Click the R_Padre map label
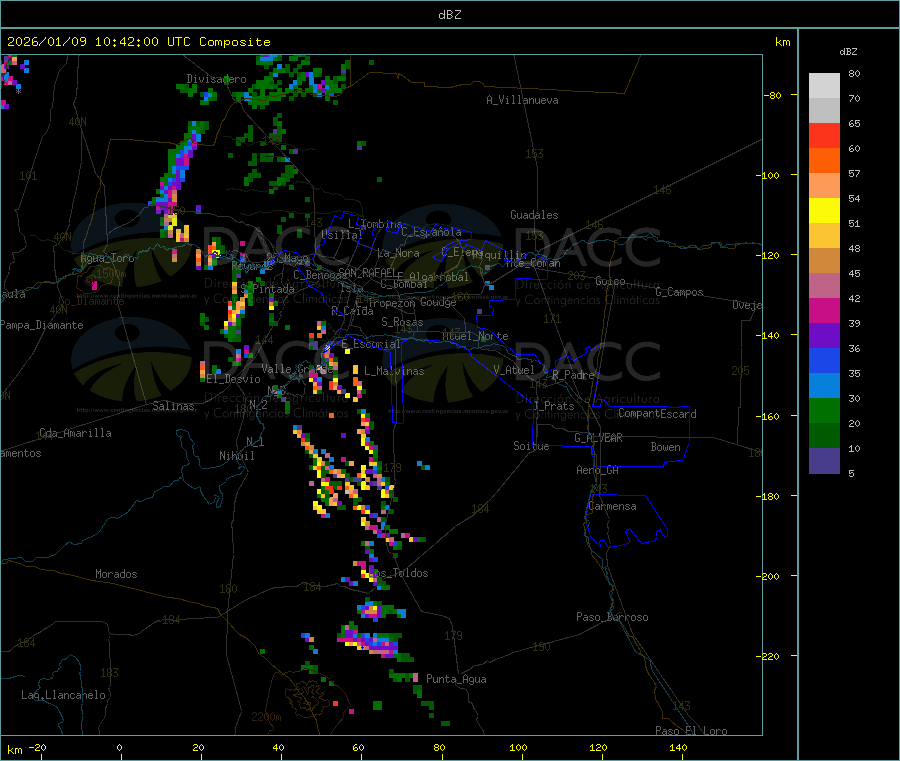 [573, 375]
